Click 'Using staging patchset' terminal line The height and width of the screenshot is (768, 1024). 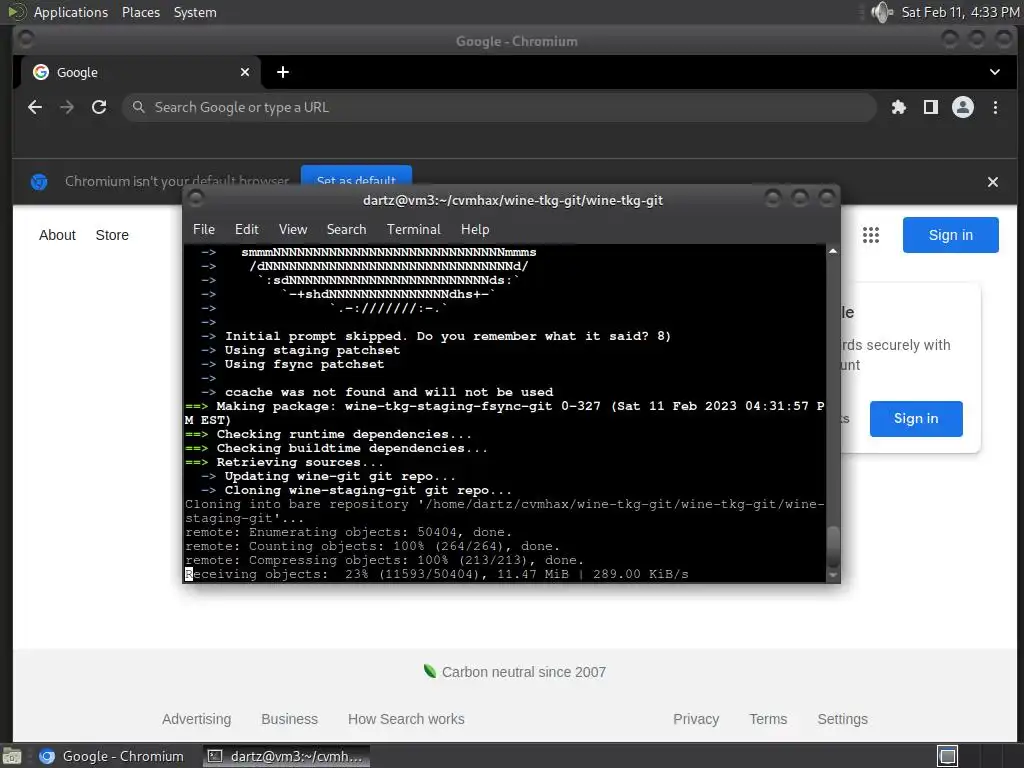312,350
